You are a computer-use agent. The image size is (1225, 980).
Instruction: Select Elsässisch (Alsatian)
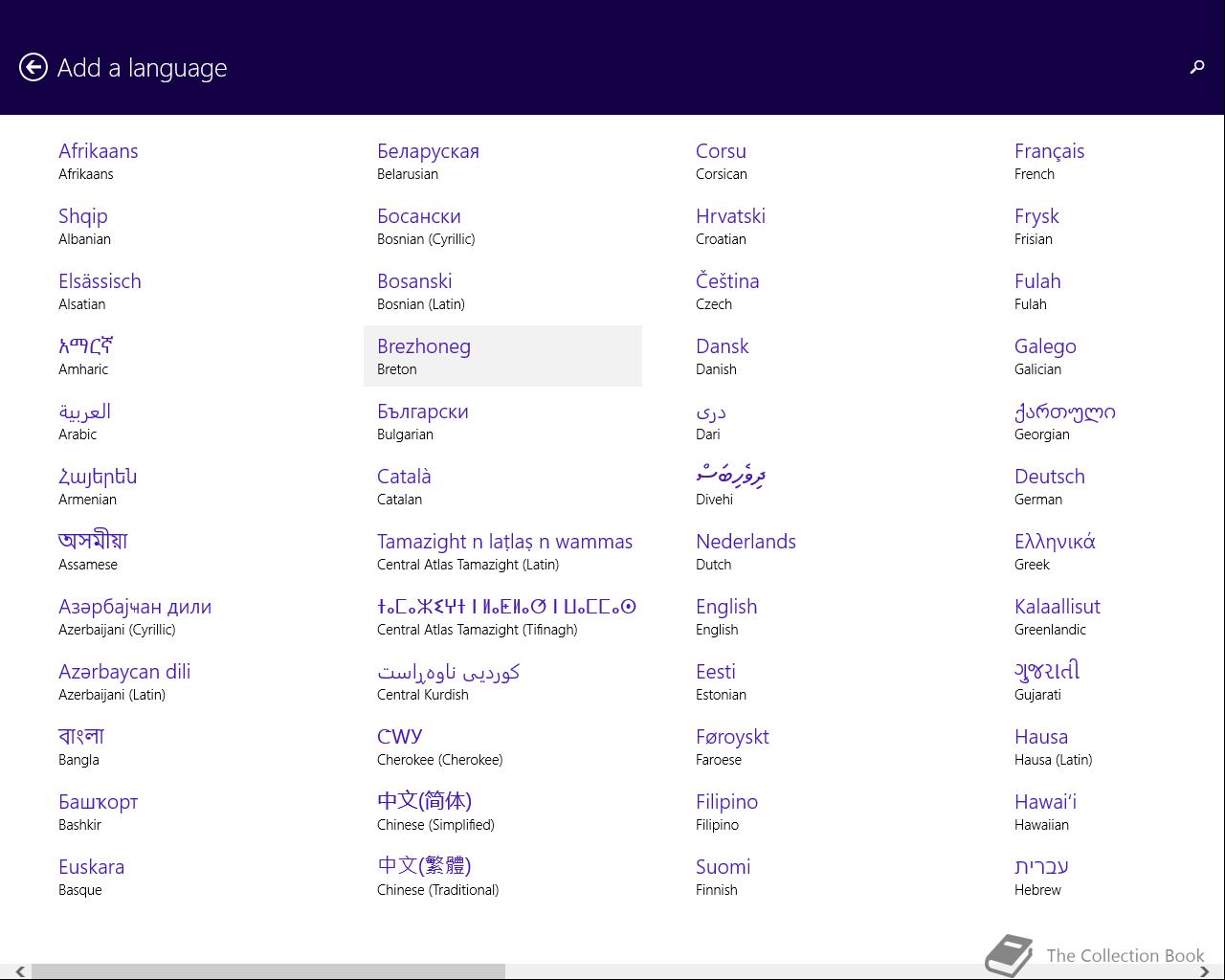click(x=184, y=291)
